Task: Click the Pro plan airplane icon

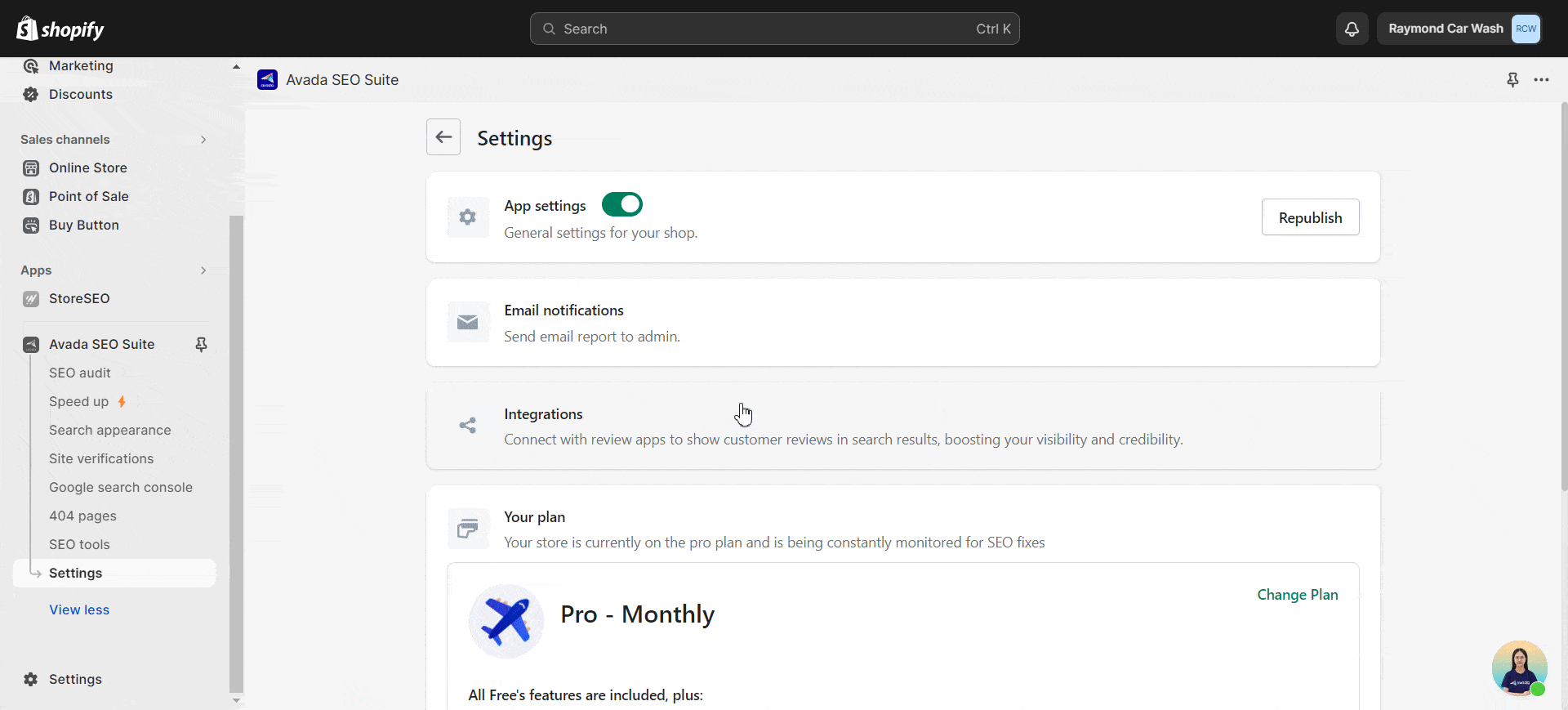Action: coord(506,621)
